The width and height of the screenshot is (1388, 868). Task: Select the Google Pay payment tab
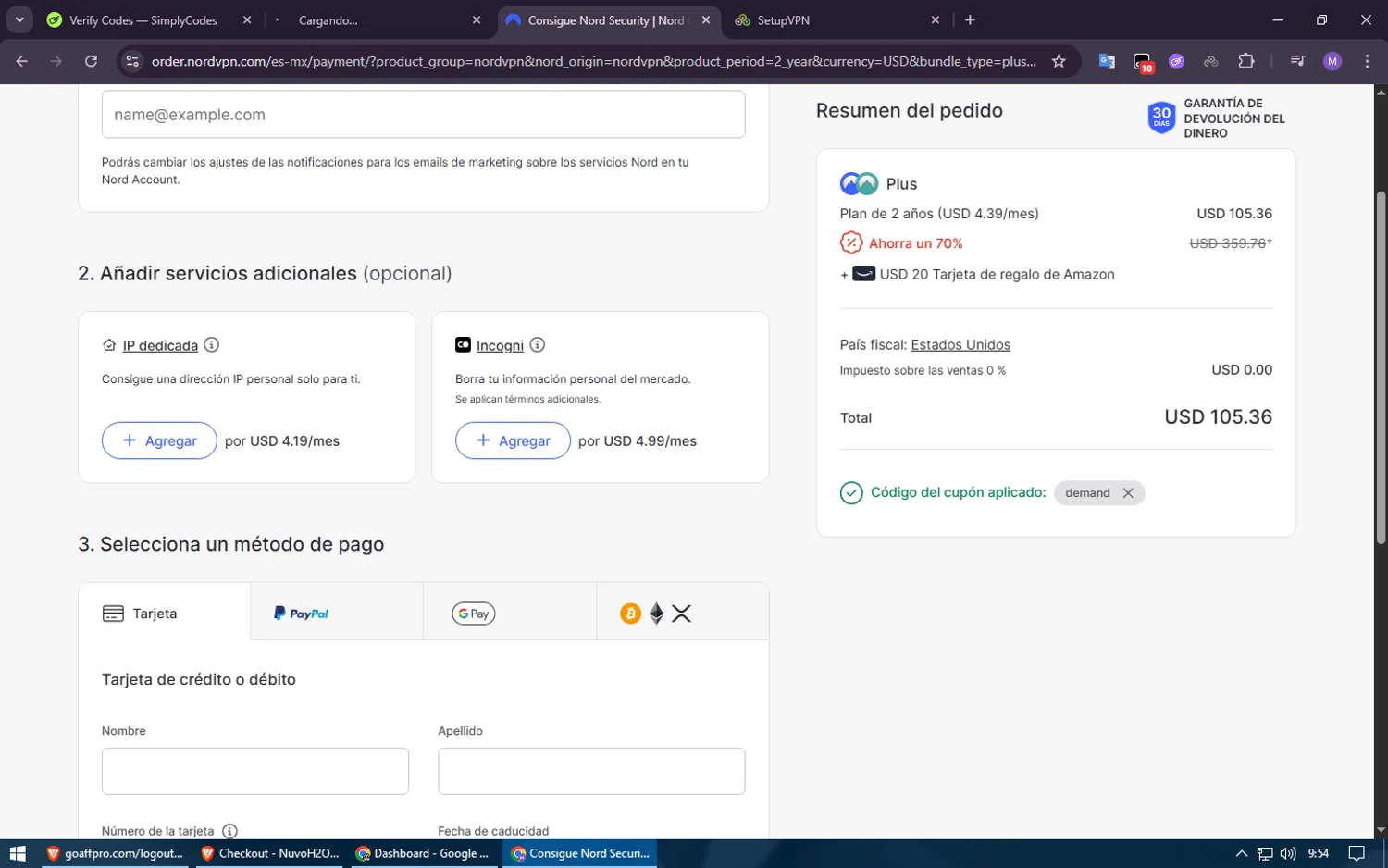tap(510, 612)
